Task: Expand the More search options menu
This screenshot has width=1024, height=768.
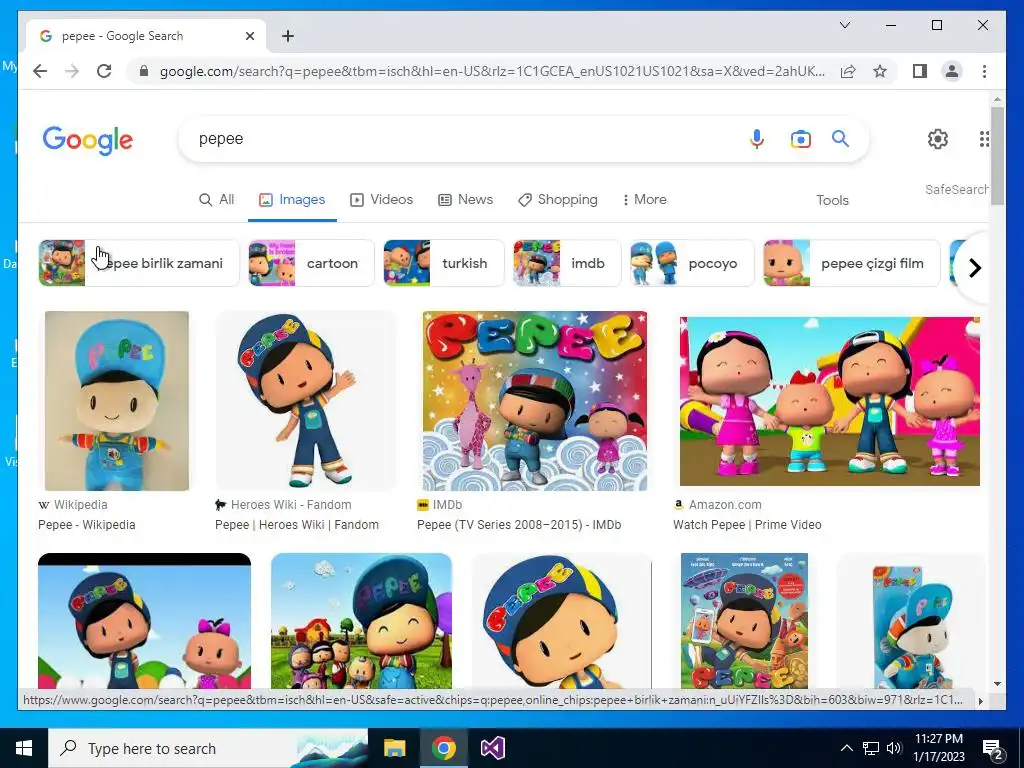Action: click(643, 199)
